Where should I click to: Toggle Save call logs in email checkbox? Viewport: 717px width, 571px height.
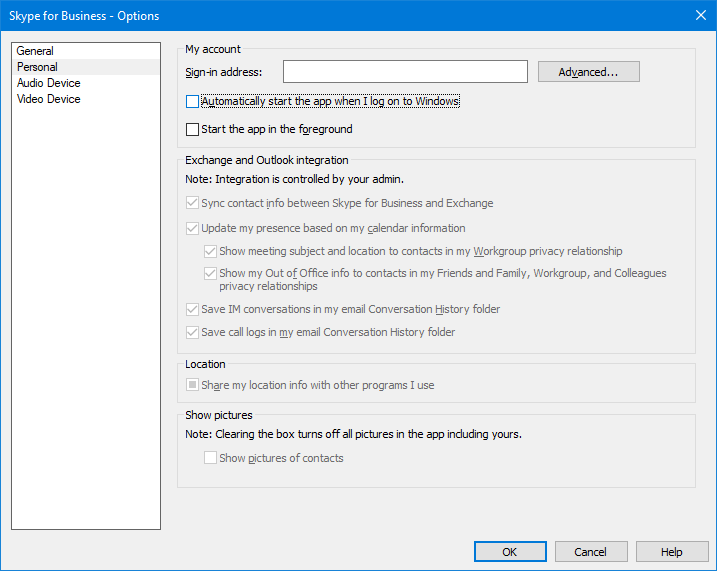193,332
